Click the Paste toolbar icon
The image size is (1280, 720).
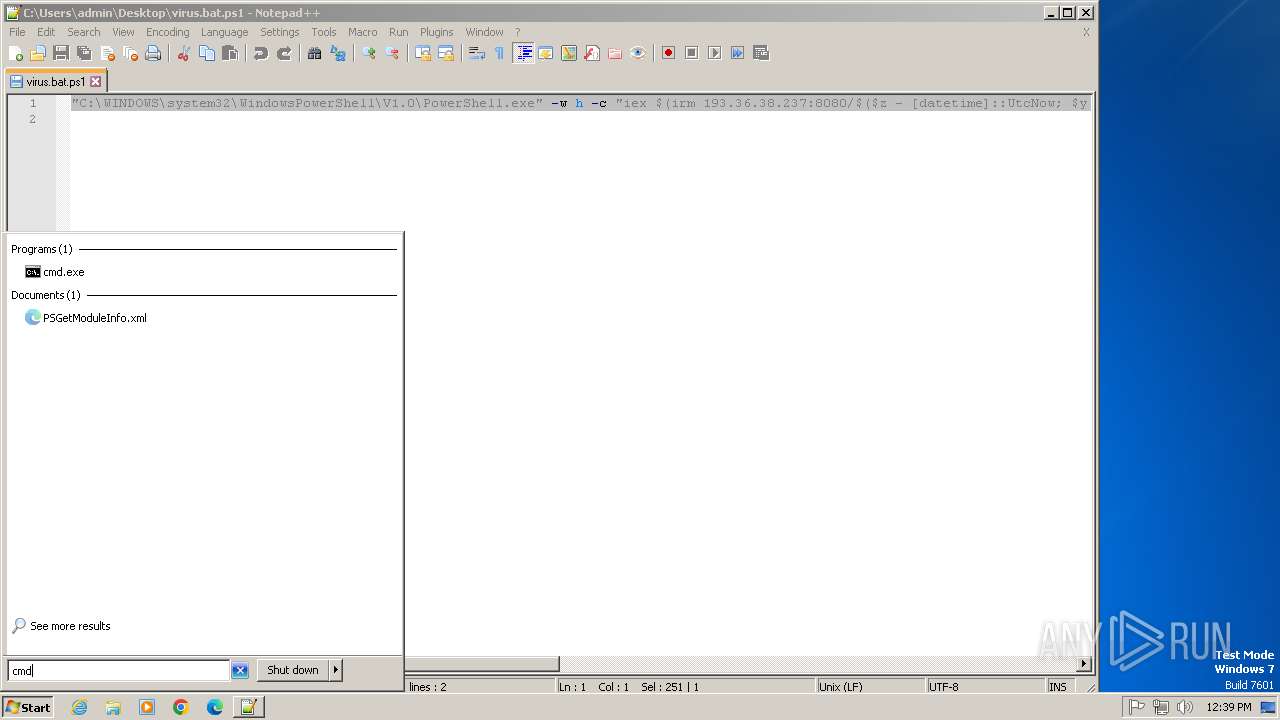tap(230, 53)
